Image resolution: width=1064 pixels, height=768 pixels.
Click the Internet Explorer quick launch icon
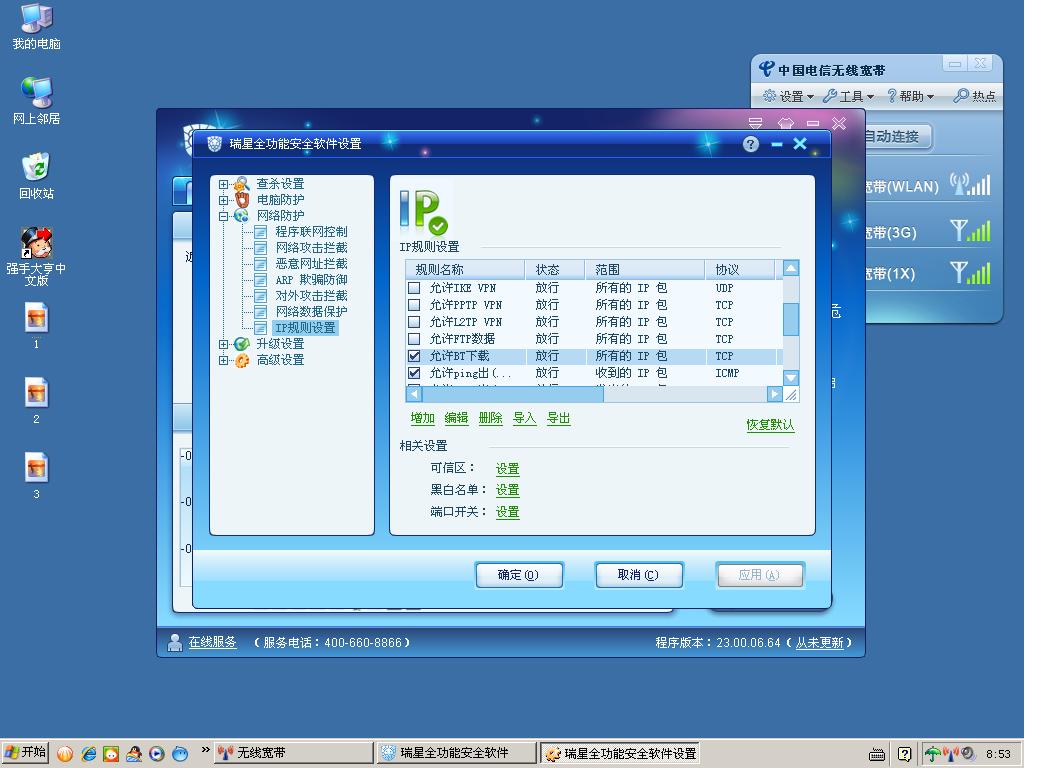click(x=88, y=754)
